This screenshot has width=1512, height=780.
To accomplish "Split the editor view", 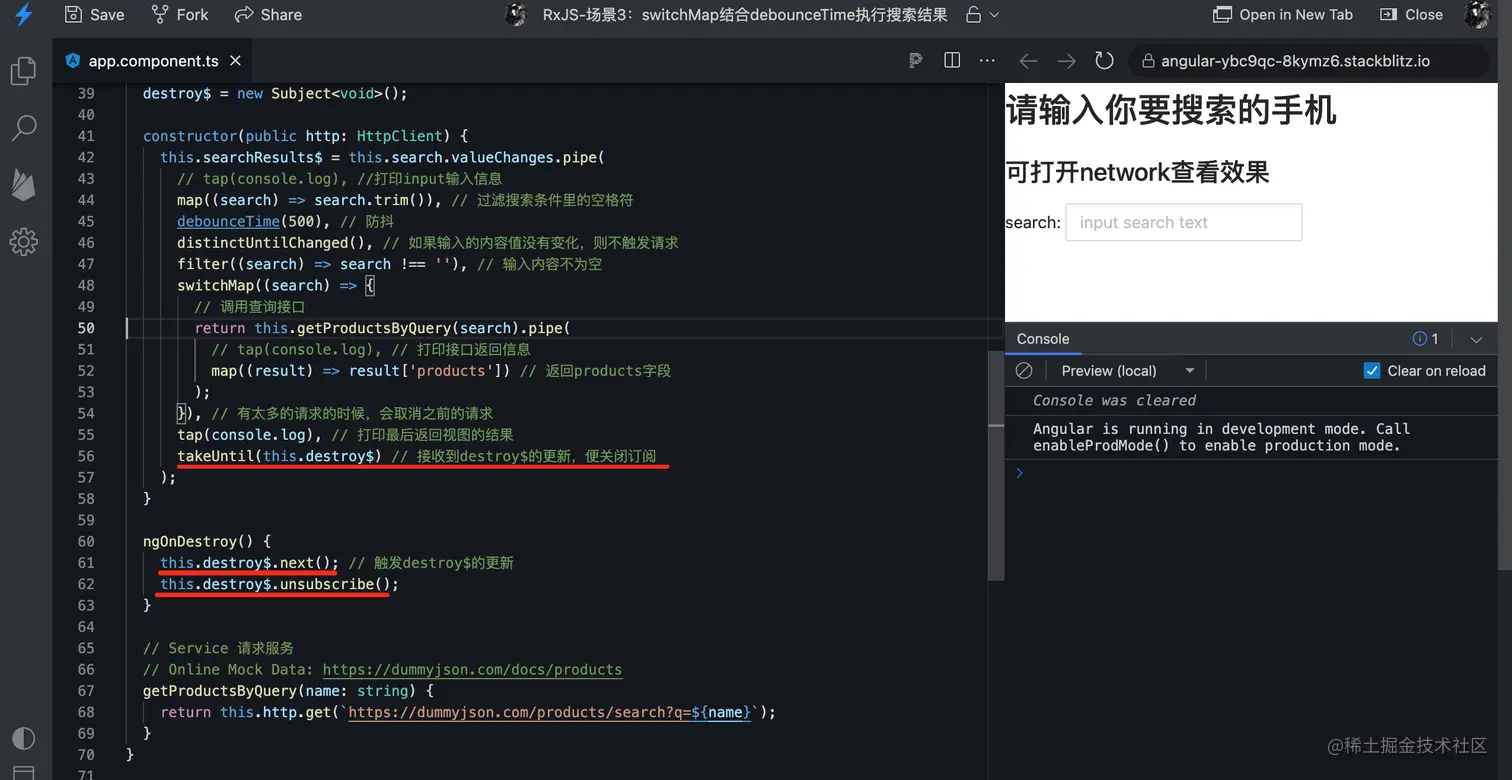I will pyautogui.click(x=952, y=61).
